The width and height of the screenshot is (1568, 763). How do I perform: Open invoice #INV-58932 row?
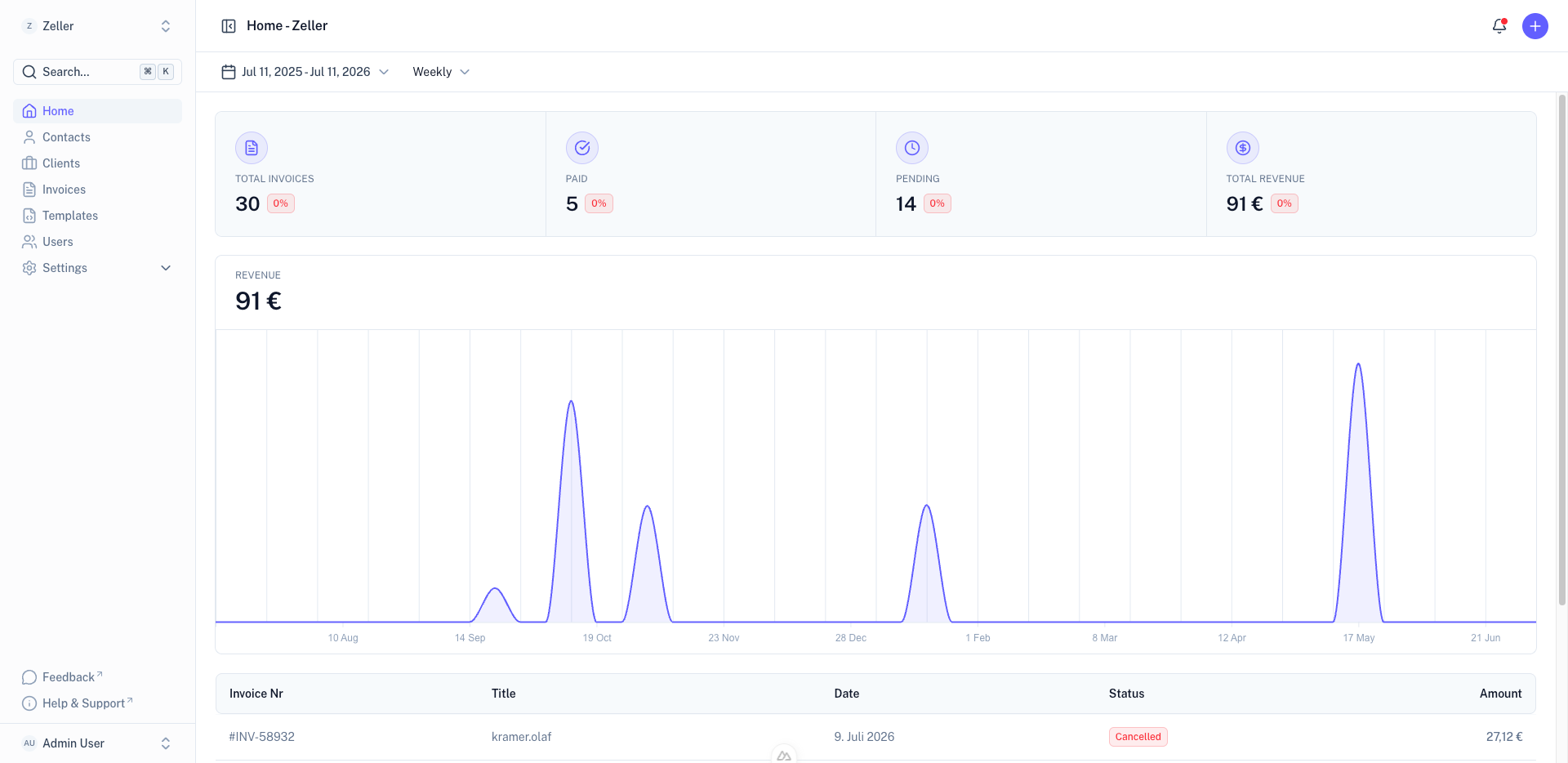[875, 737]
